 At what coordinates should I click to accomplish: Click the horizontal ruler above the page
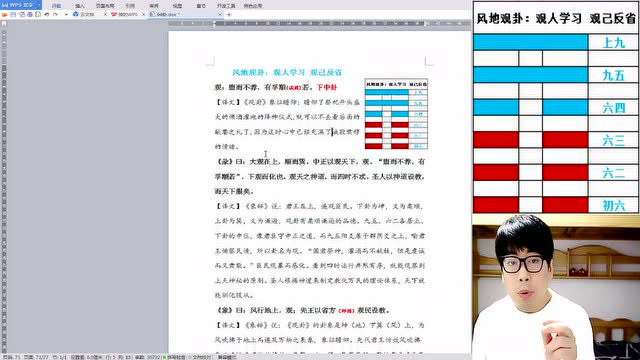click(320, 24)
